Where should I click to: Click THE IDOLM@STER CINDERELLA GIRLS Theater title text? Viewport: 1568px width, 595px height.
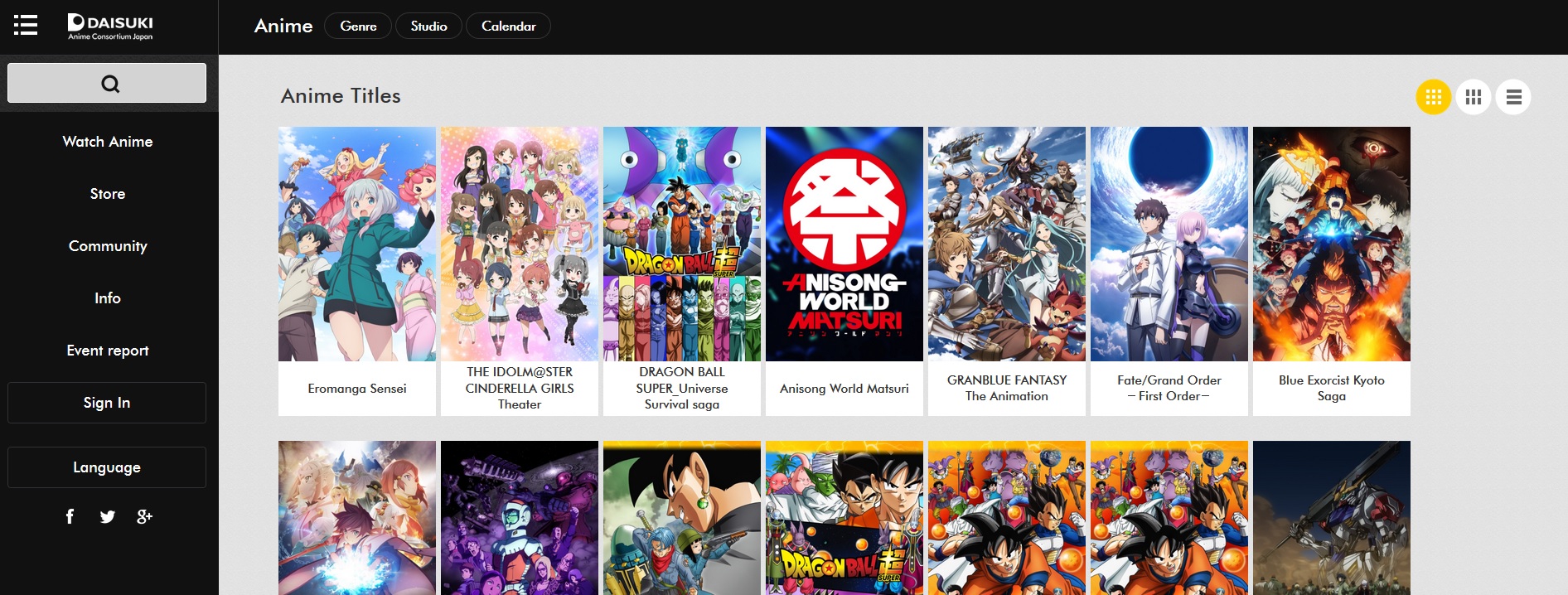520,388
